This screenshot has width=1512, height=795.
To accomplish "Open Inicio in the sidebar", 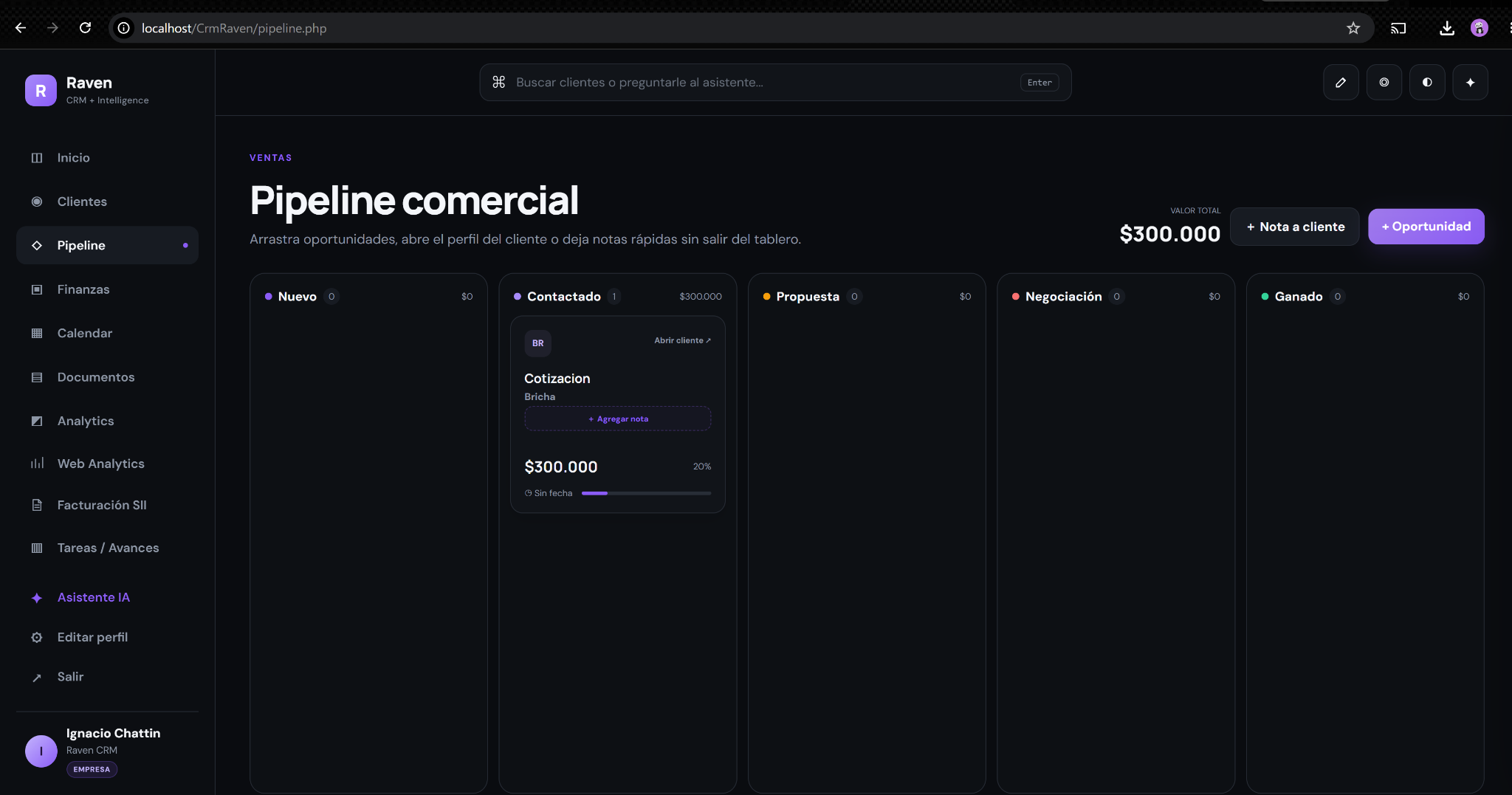I will pos(107,158).
